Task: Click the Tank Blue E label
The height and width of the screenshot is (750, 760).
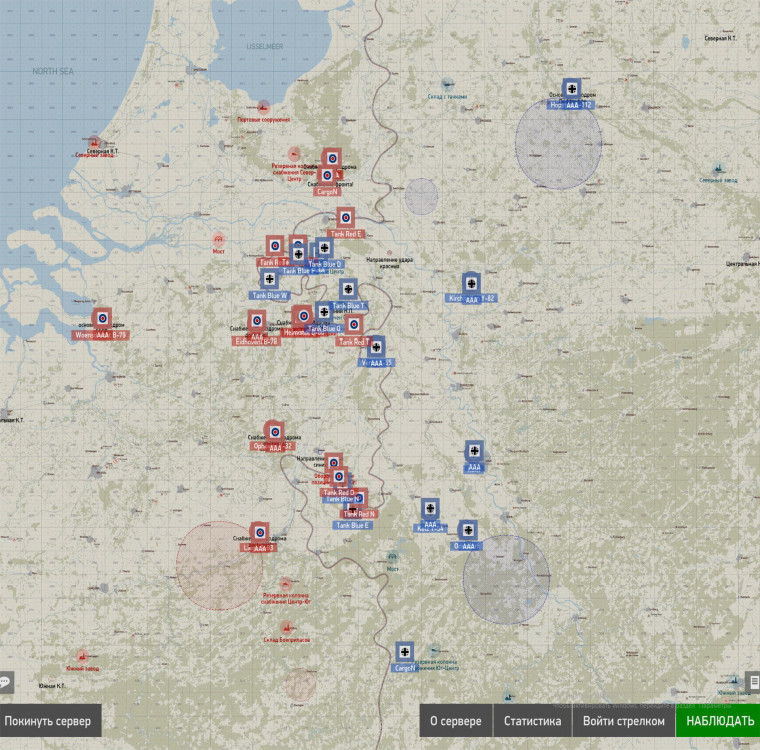Action: 352,526
